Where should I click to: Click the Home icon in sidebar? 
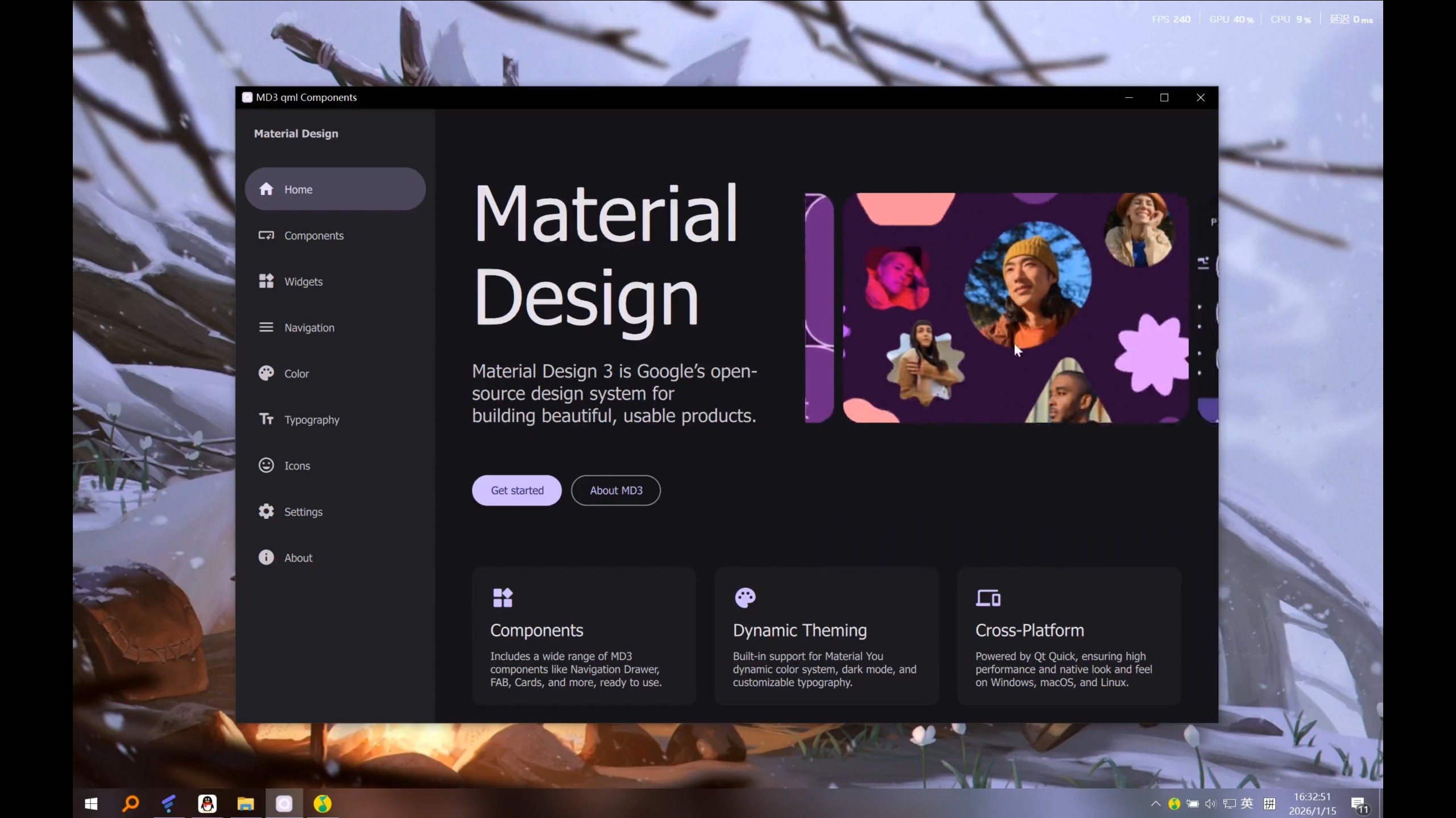point(266,189)
